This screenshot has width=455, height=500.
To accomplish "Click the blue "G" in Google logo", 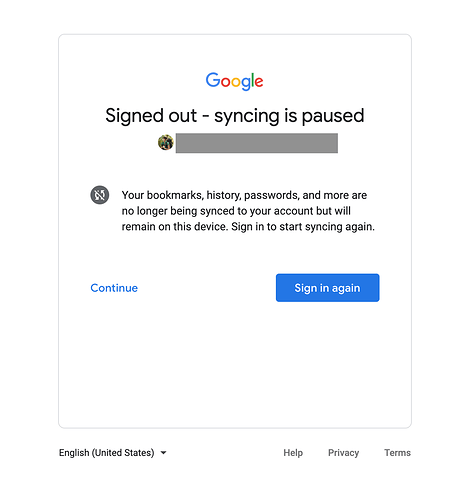I will (x=212, y=80).
